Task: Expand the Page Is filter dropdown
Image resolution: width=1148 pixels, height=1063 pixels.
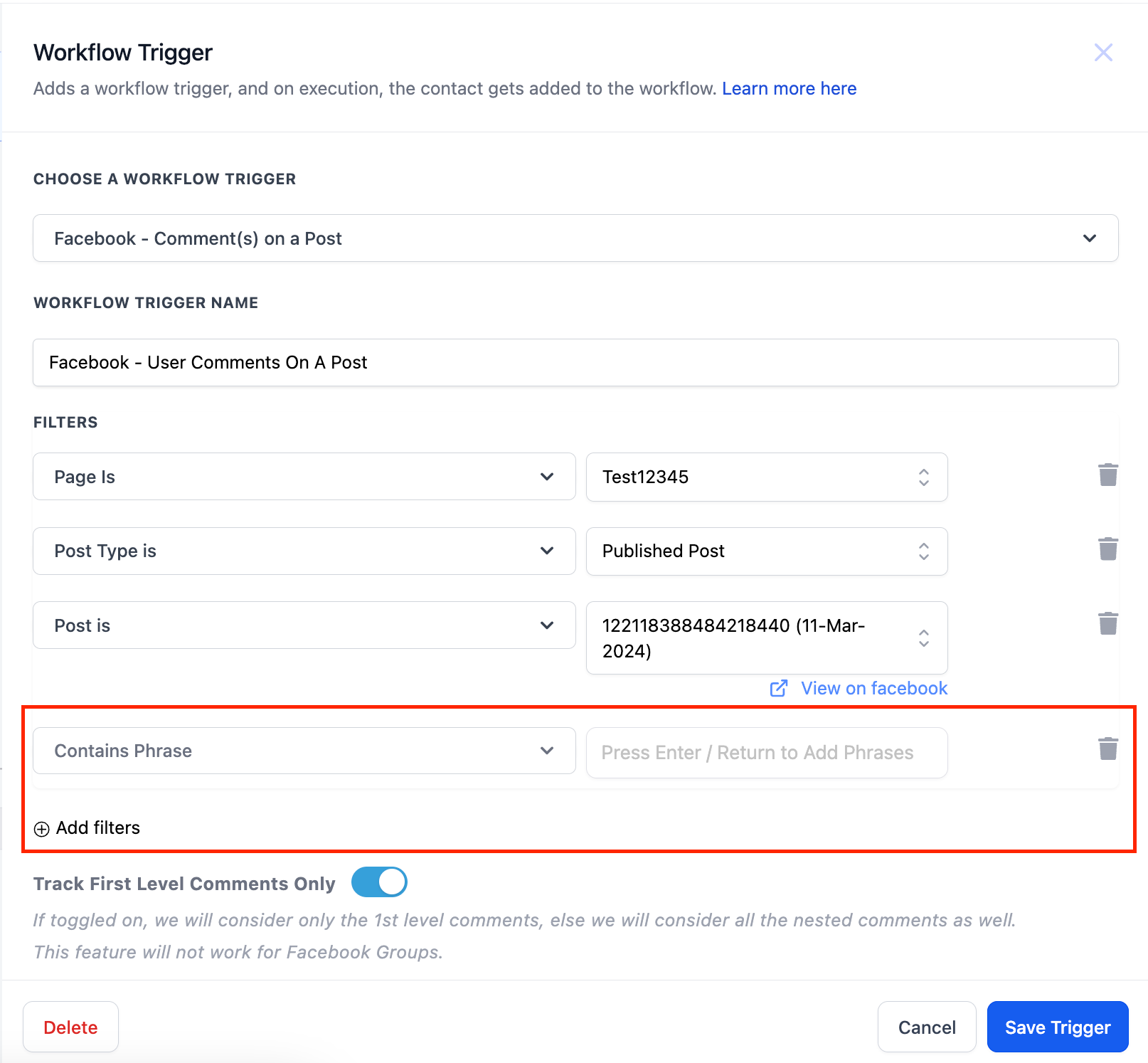Action: coord(304,477)
